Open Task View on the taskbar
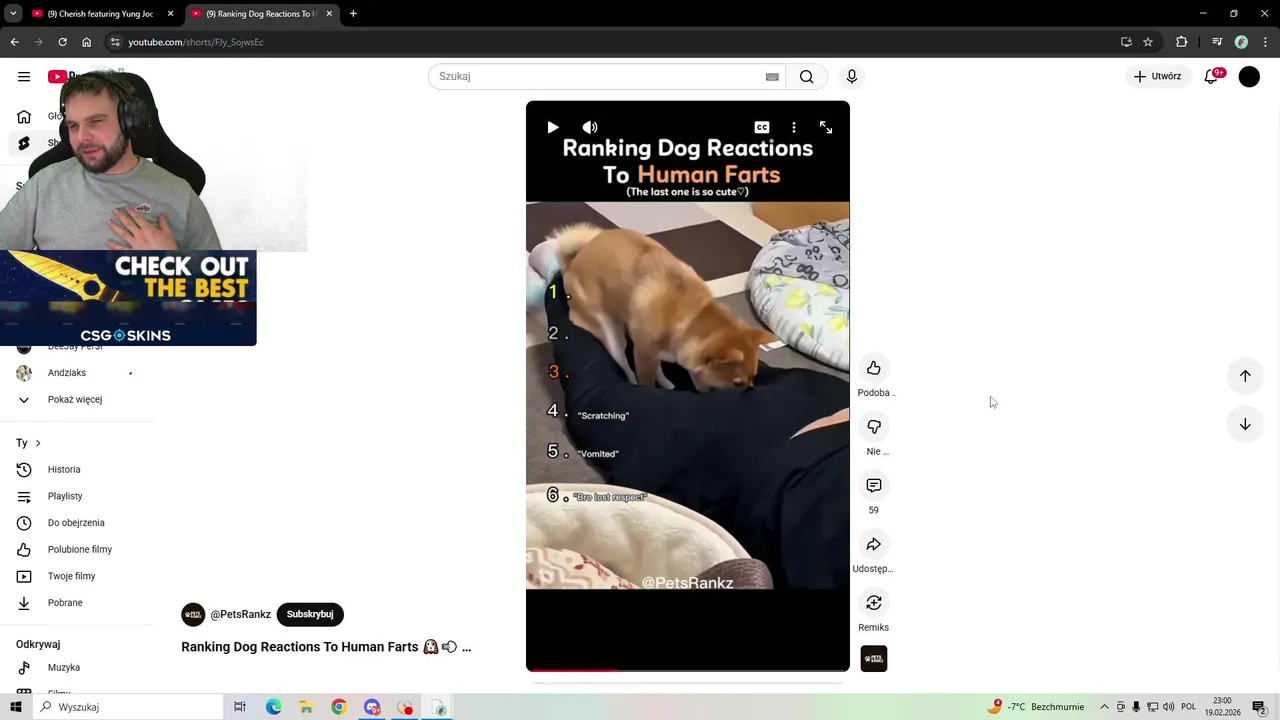 pos(240,707)
